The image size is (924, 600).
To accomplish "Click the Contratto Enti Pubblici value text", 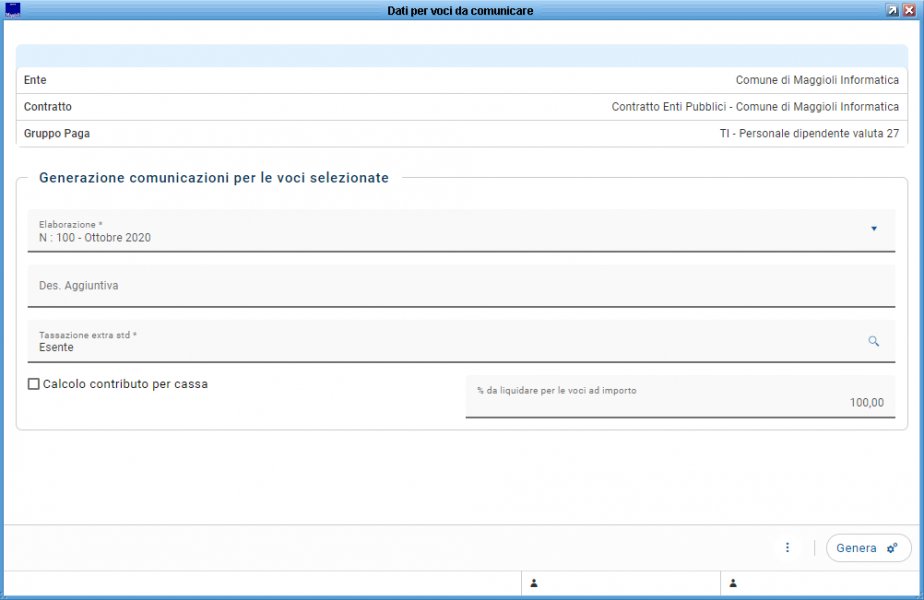I will (x=755, y=107).
